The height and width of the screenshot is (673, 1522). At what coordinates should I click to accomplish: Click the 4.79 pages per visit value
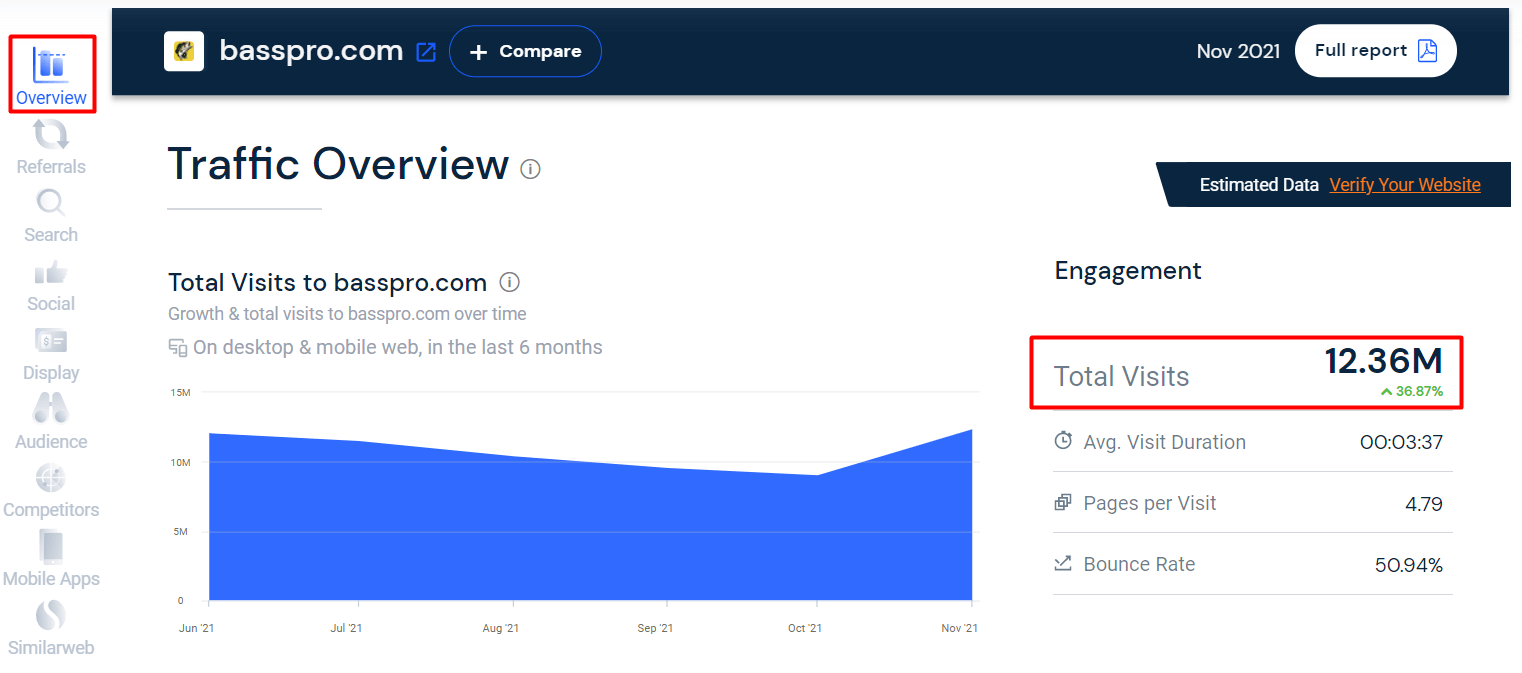tap(1424, 504)
